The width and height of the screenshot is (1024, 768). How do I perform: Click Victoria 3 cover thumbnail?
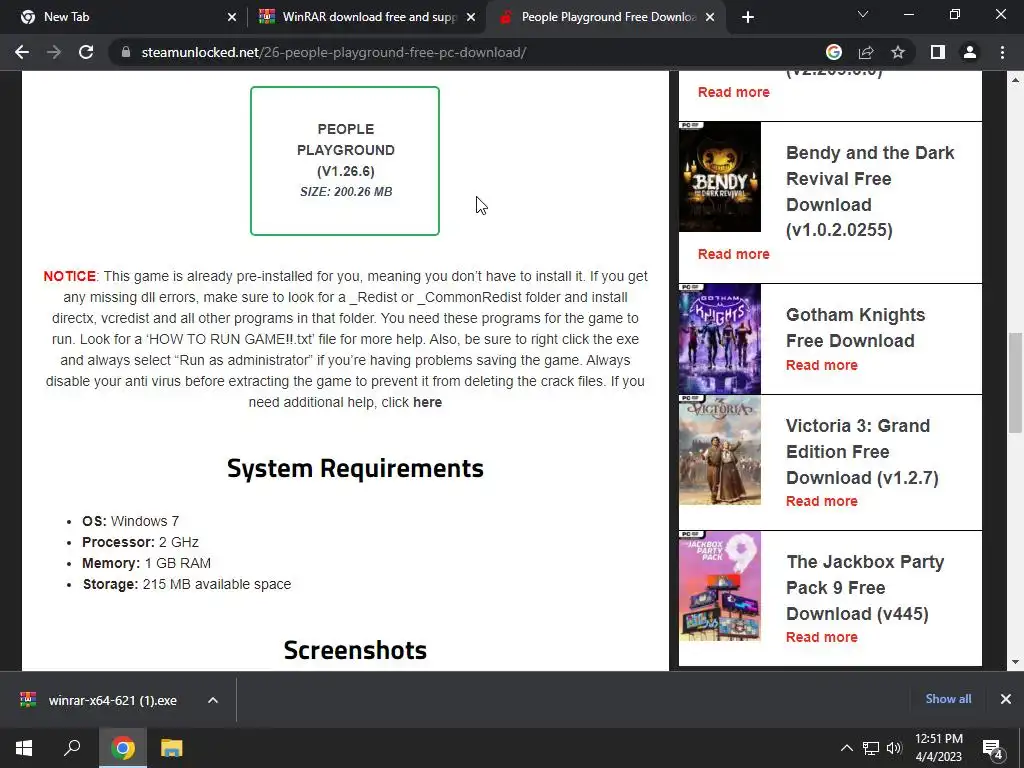(720, 450)
